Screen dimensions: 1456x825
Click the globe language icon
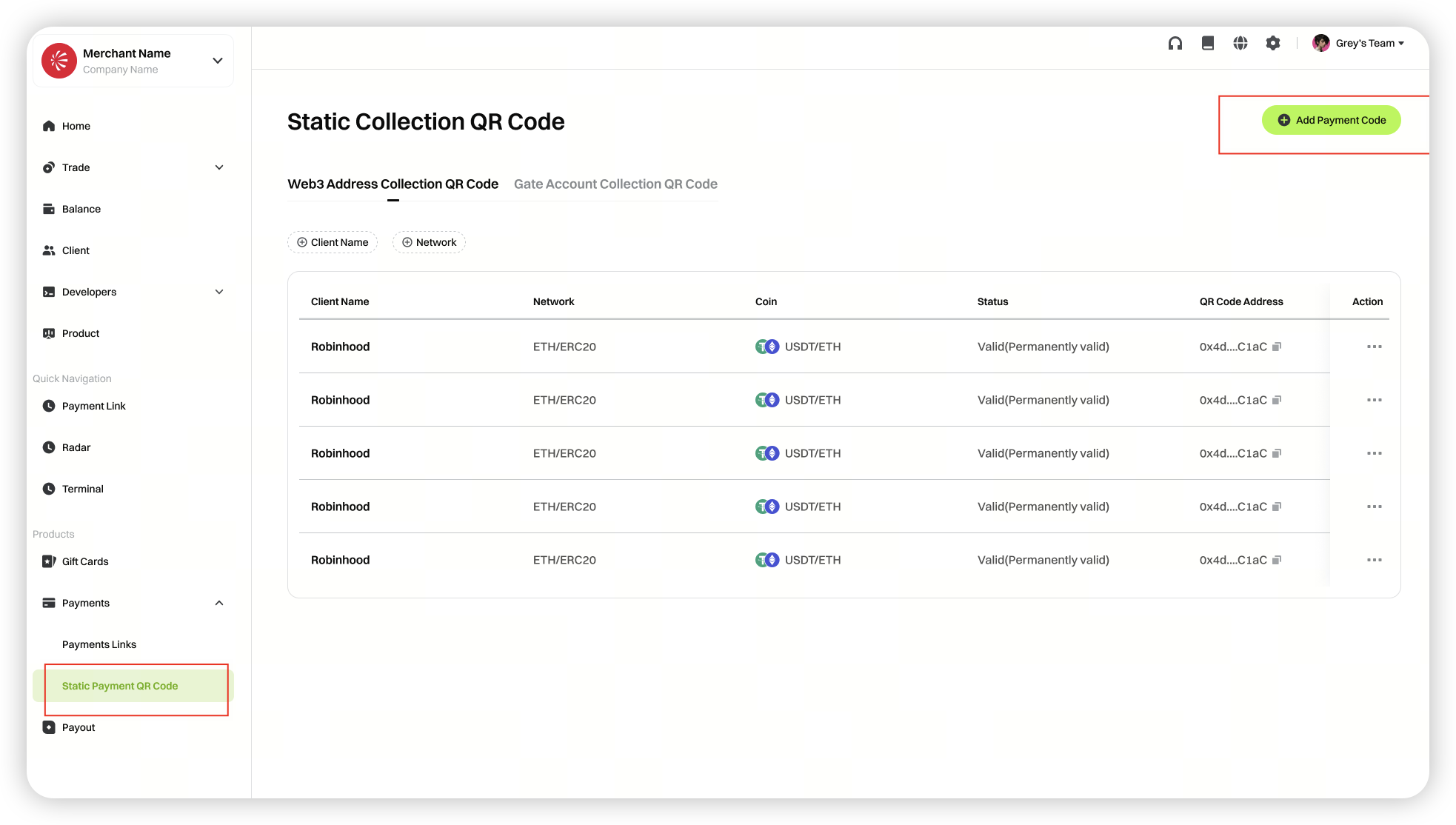(1240, 44)
